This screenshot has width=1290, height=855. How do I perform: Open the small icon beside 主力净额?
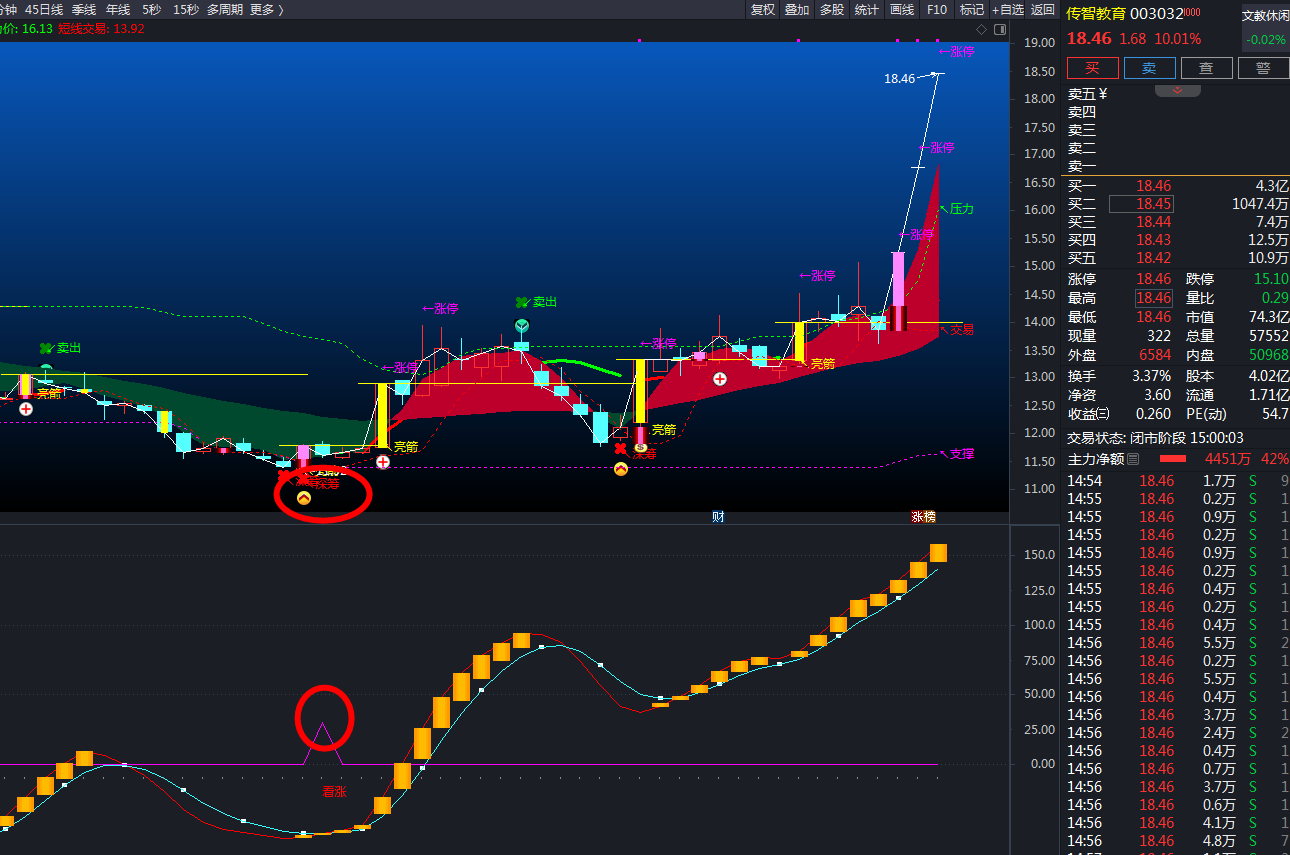click(x=1133, y=459)
